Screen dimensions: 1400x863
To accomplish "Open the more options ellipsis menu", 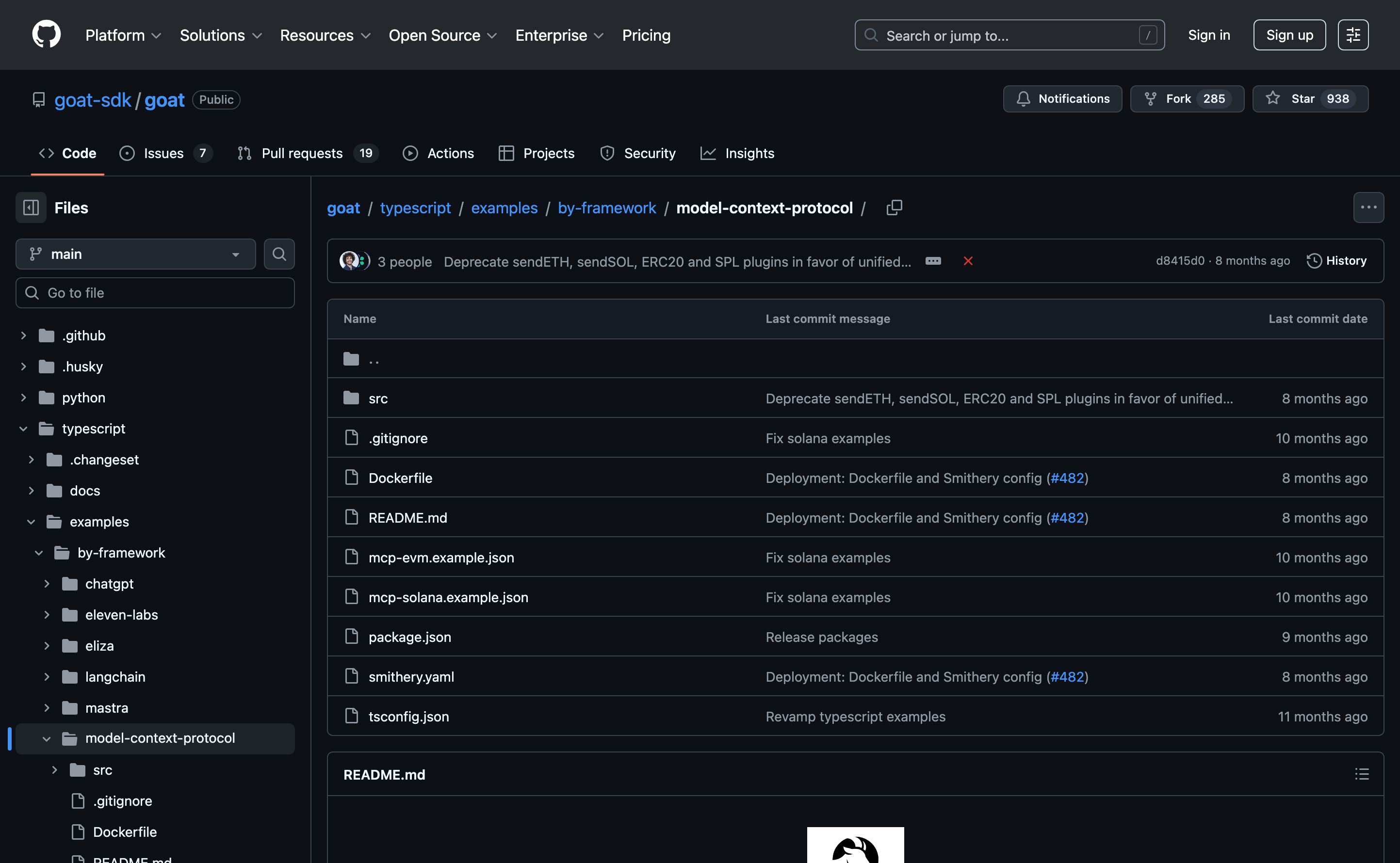I will [x=1368, y=208].
